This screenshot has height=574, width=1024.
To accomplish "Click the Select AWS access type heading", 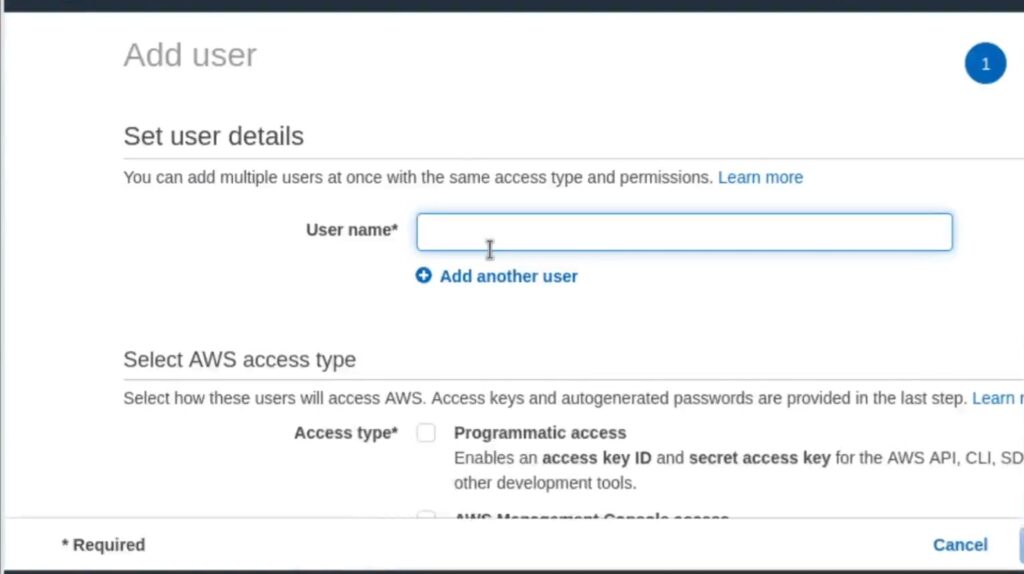I will click(240, 360).
